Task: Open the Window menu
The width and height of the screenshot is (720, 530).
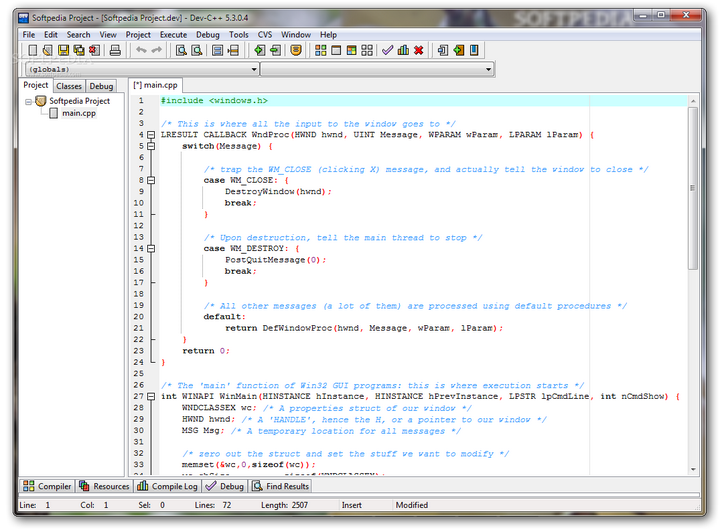Action: pos(296,34)
